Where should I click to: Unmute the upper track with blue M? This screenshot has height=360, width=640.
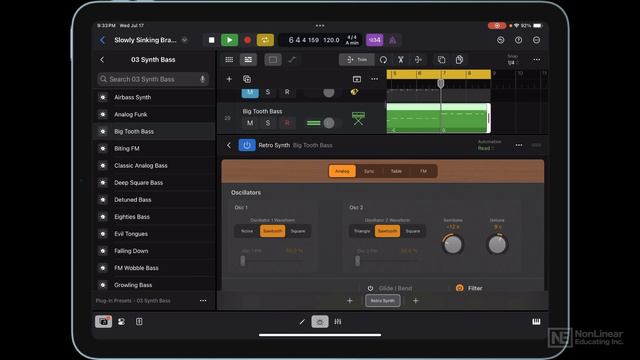coord(250,93)
